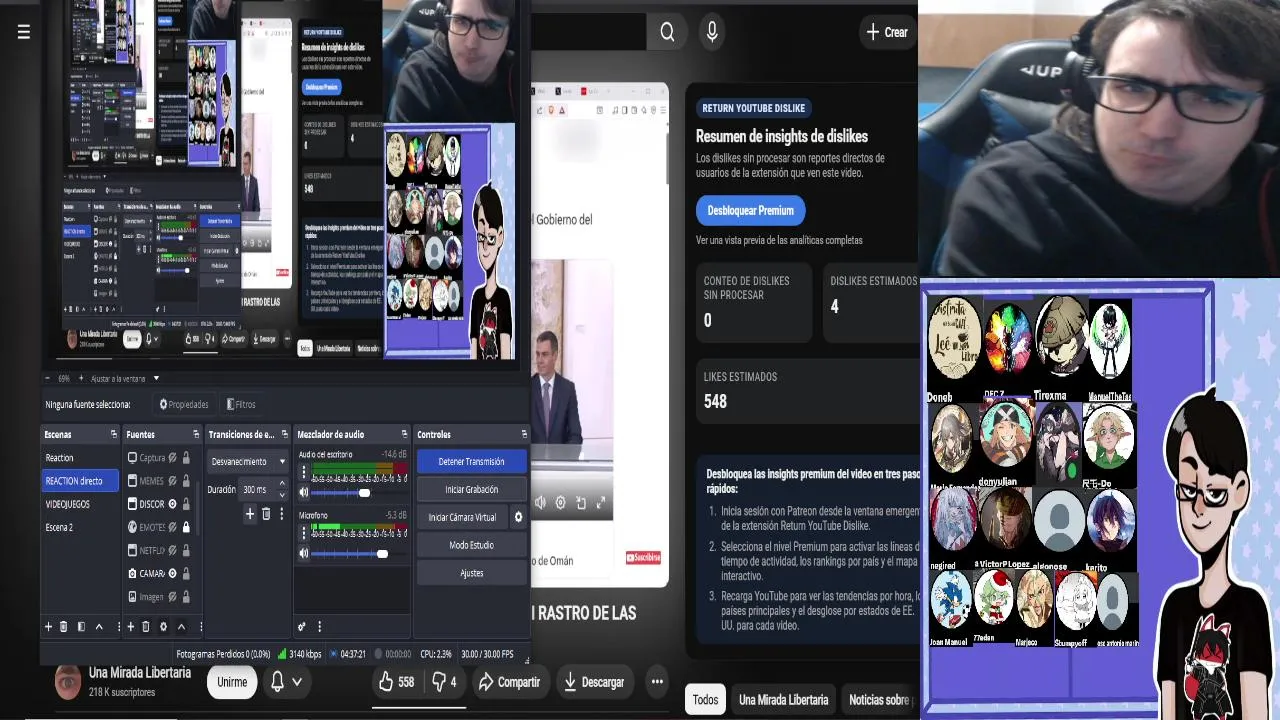Activate the voice search microphone icon
The width and height of the screenshot is (1280, 720).
pos(712,32)
